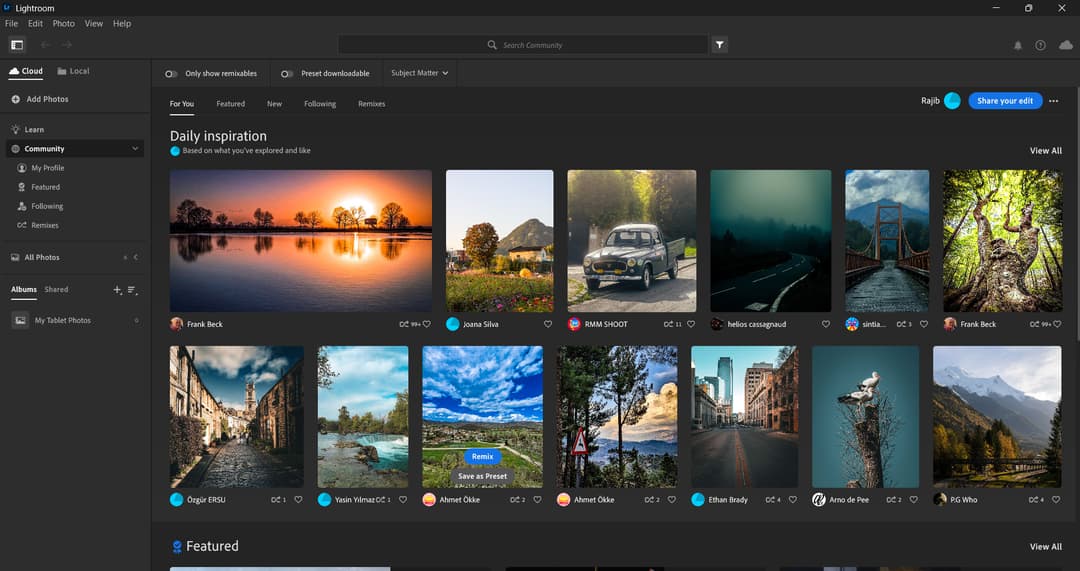Click remix icon on RMM SHOOT's photo
Image resolution: width=1080 pixels, height=571 pixels.
pyautogui.click(x=668, y=324)
